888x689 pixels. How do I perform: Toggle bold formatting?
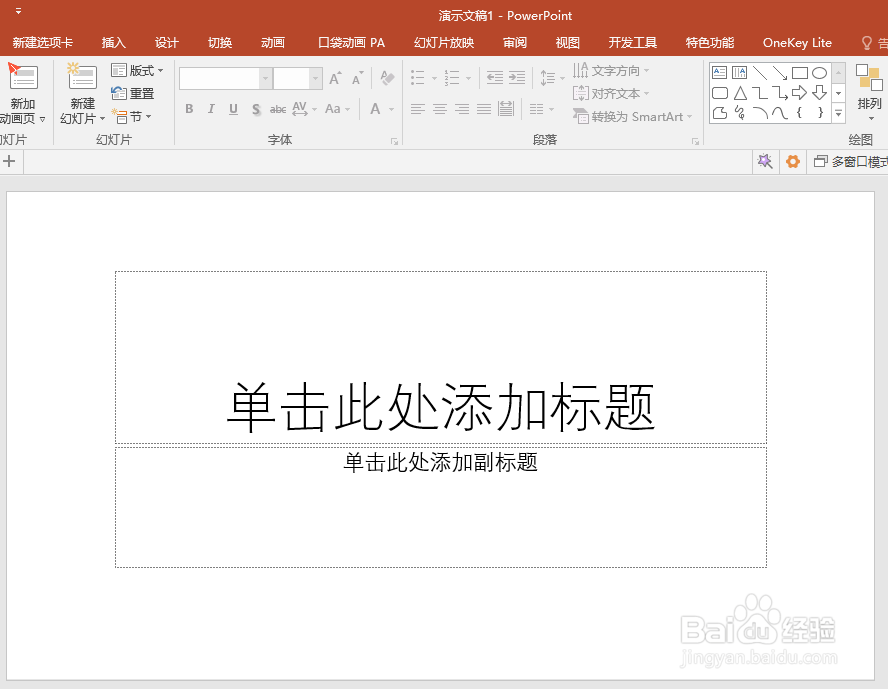(189, 109)
